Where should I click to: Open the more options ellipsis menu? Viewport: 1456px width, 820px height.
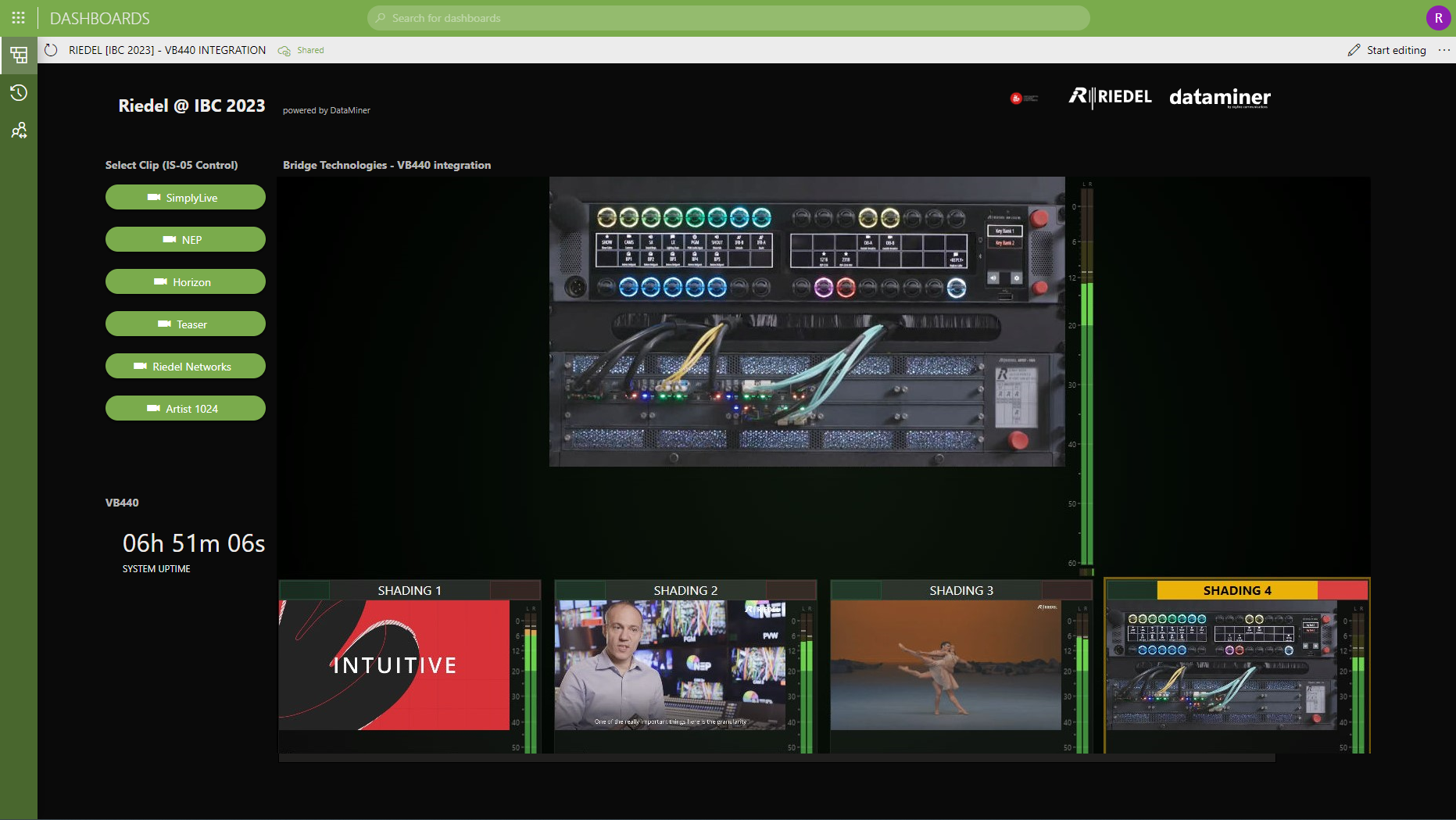[x=1443, y=50]
